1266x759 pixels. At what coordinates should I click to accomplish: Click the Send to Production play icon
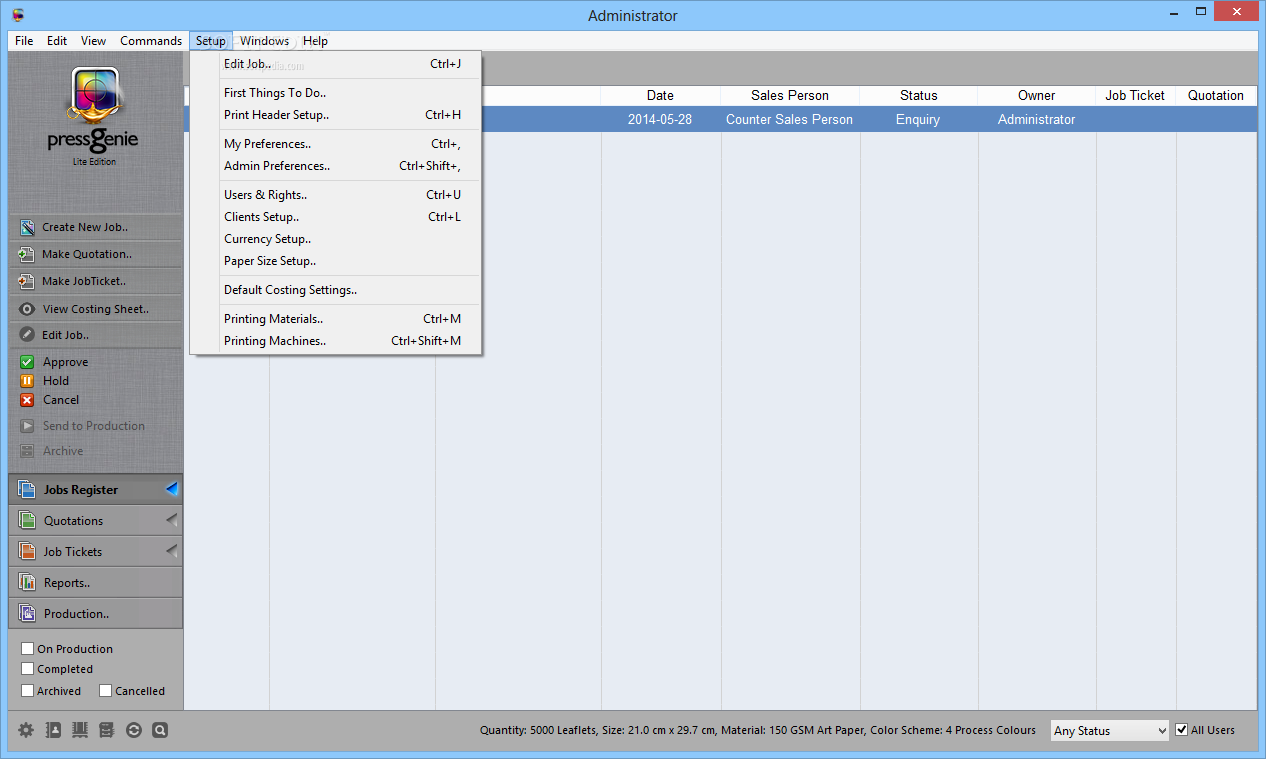tap(27, 426)
